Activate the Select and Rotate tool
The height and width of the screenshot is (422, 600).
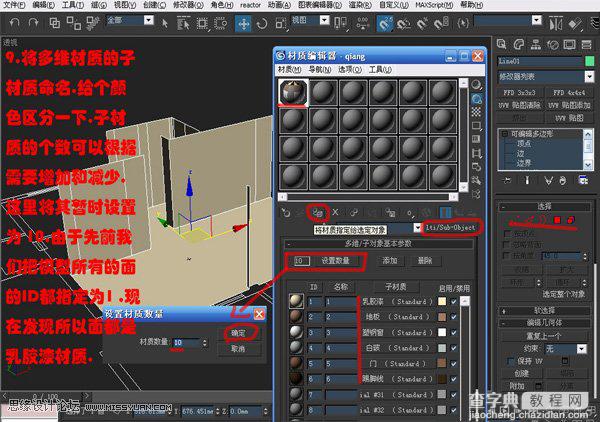point(262,24)
